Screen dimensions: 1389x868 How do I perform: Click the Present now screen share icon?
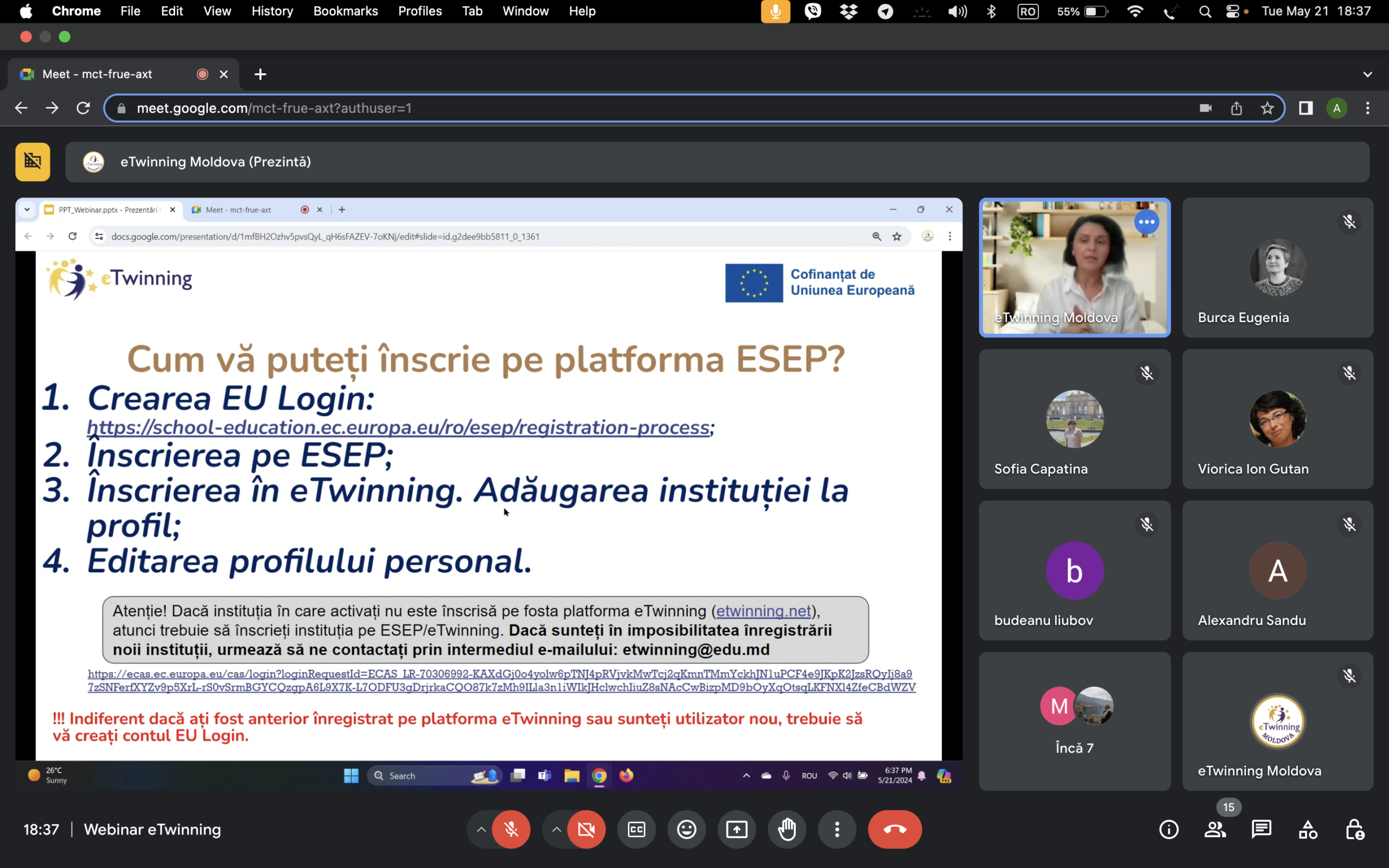tap(736, 829)
